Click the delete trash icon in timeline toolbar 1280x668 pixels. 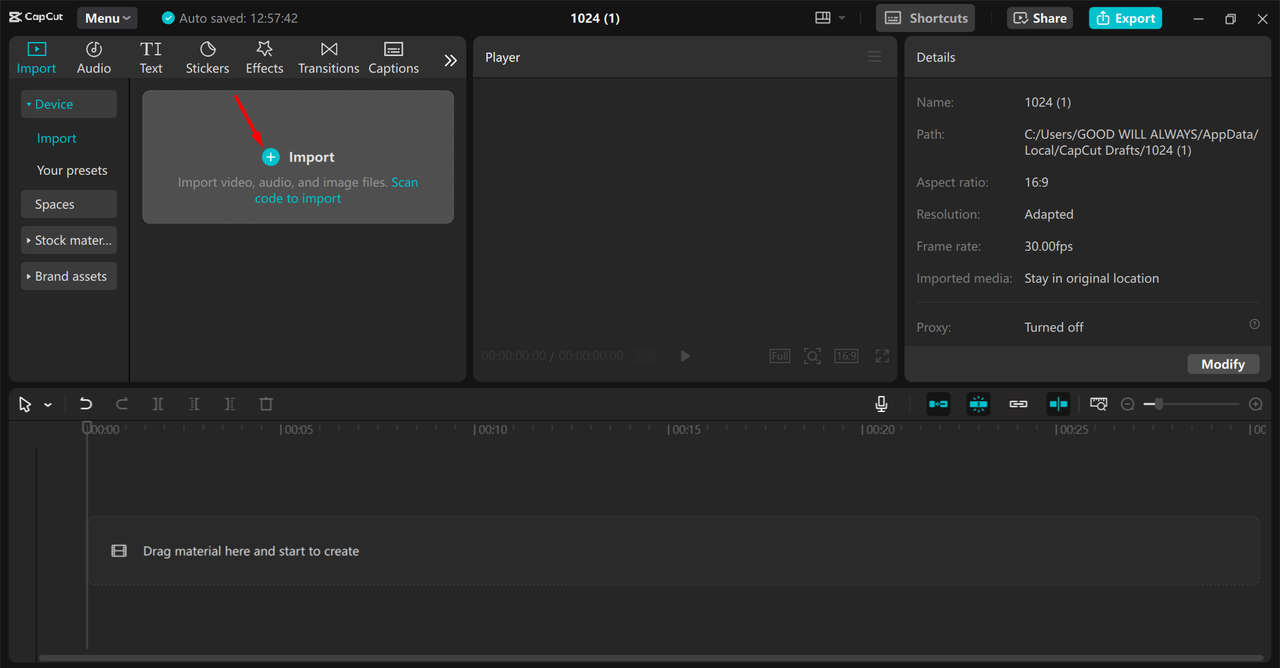click(x=266, y=404)
